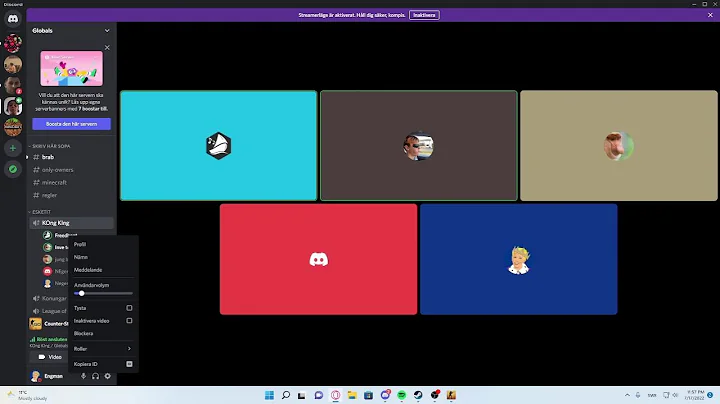The width and height of the screenshot is (720, 404).
Task: Open the Discord taskbar icon with badge
Action: [x=385, y=394]
